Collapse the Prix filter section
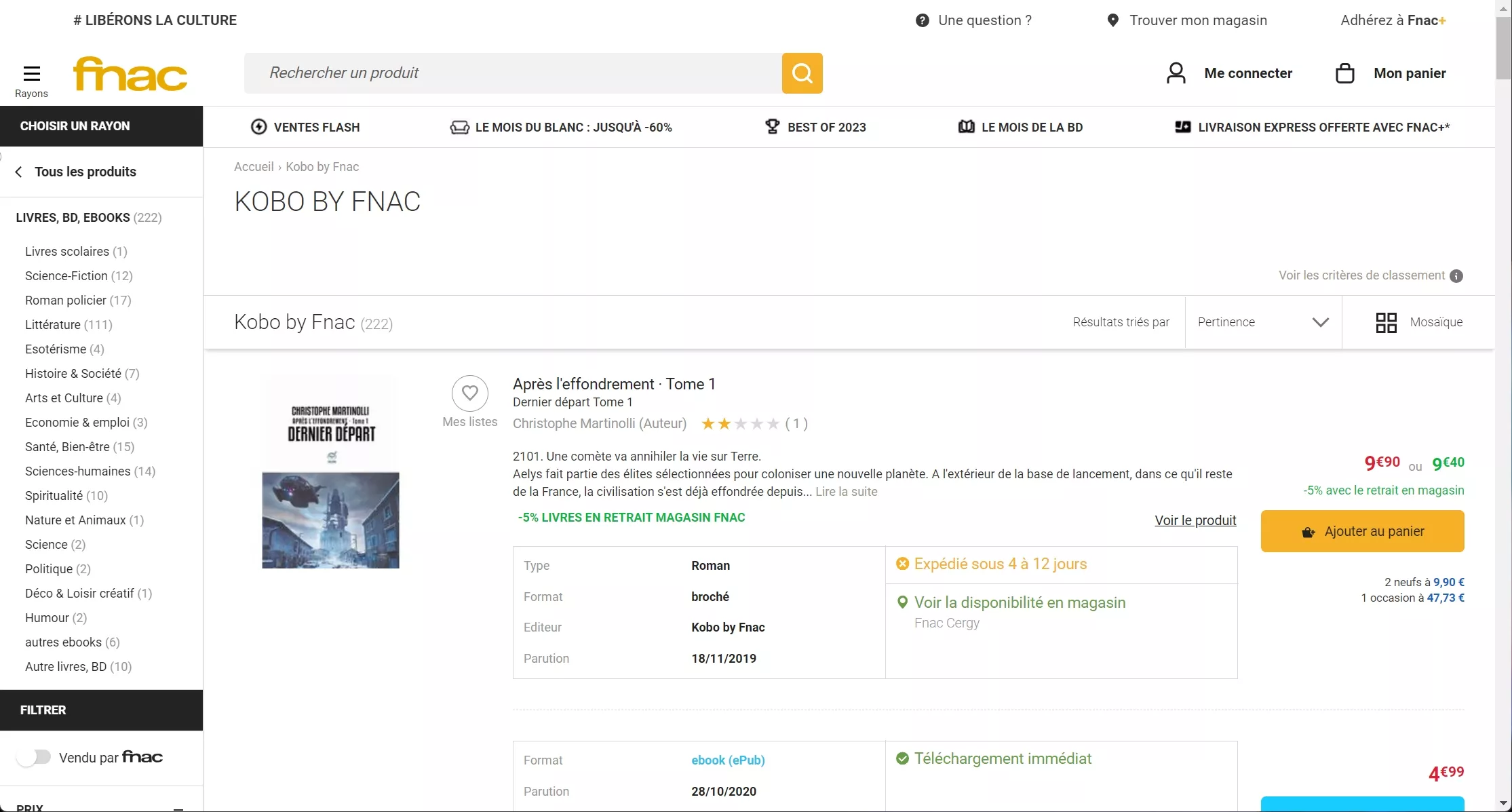The image size is (1512, 812). [x=178, y=807]
